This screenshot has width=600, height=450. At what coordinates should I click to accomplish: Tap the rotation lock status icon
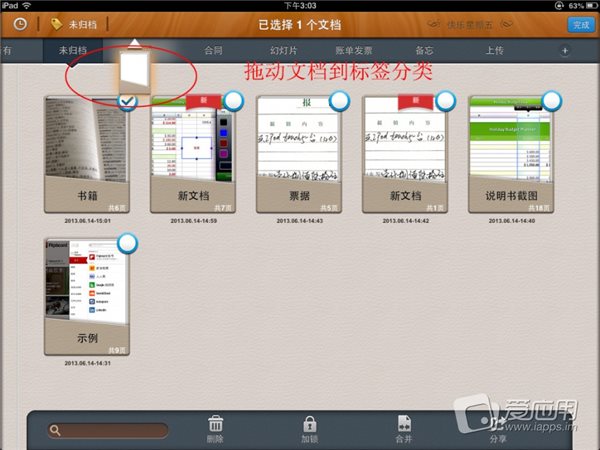(559, 6)
